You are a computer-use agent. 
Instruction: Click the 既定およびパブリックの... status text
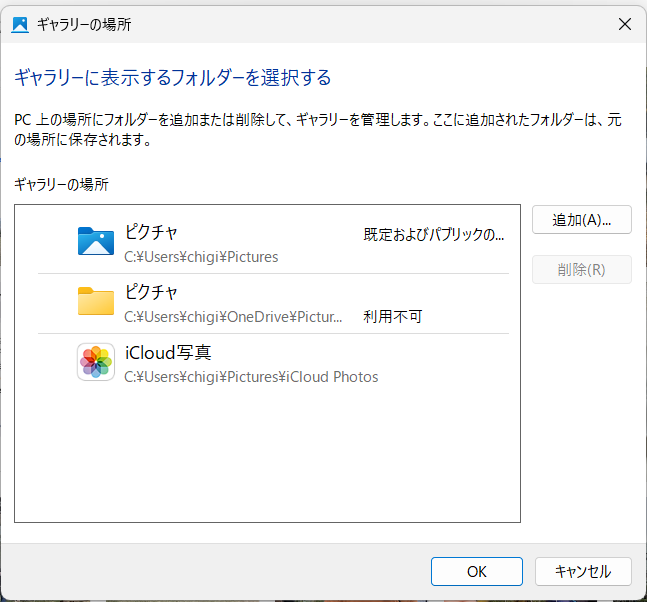pos(434,234)
